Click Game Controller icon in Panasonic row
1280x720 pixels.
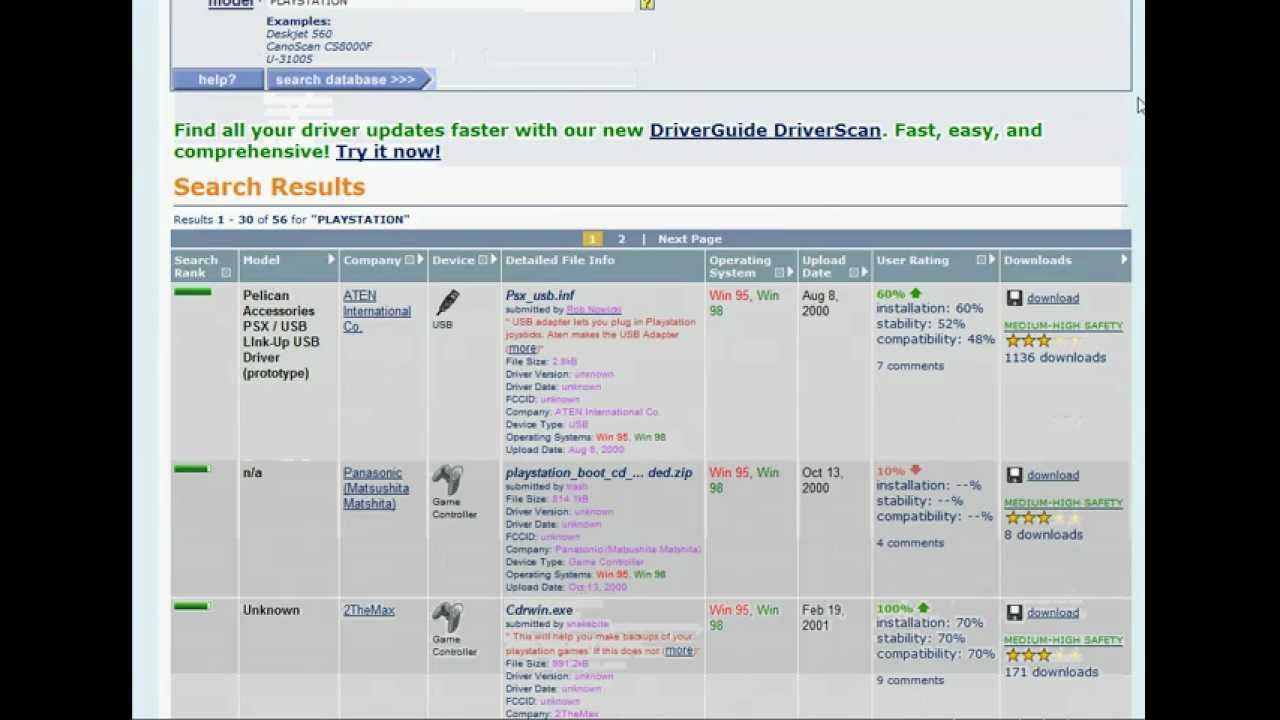click(x=447, y=480)
